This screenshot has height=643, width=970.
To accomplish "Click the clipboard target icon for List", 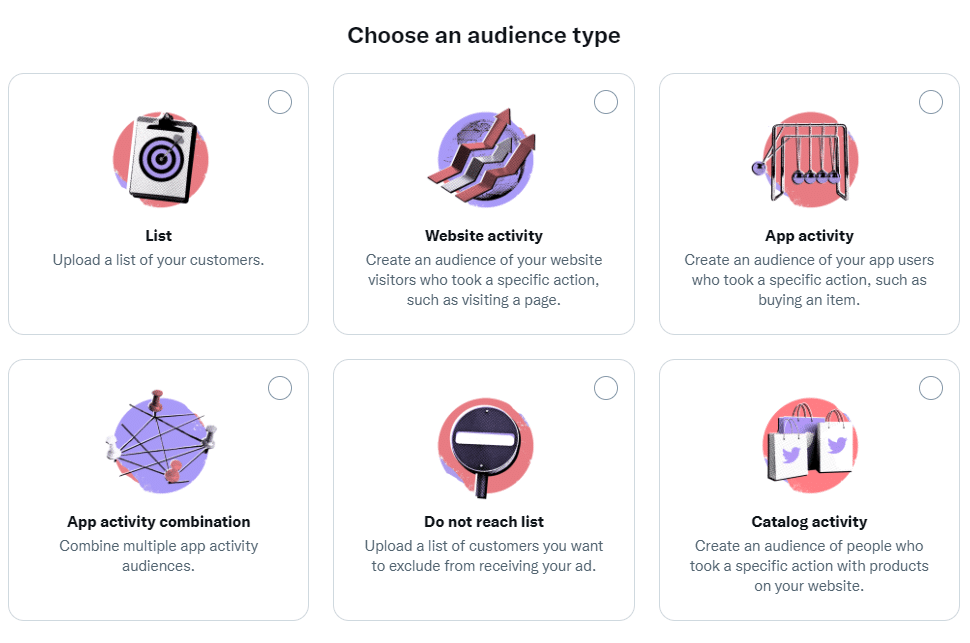I will click(x=160, y=158).
